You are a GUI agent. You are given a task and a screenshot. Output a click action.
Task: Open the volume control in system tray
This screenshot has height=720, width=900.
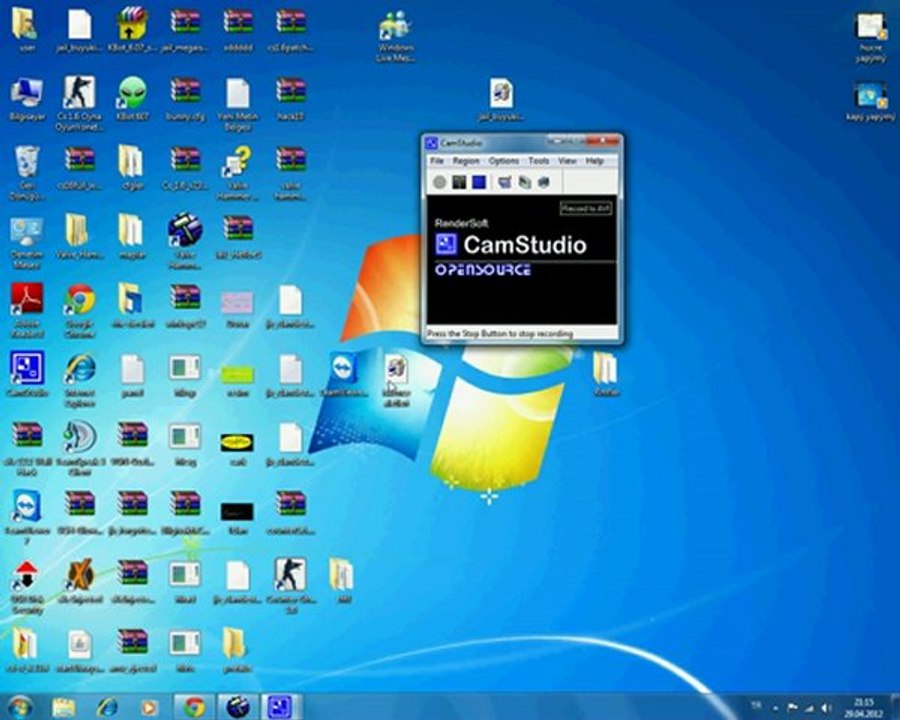[826, 707]
